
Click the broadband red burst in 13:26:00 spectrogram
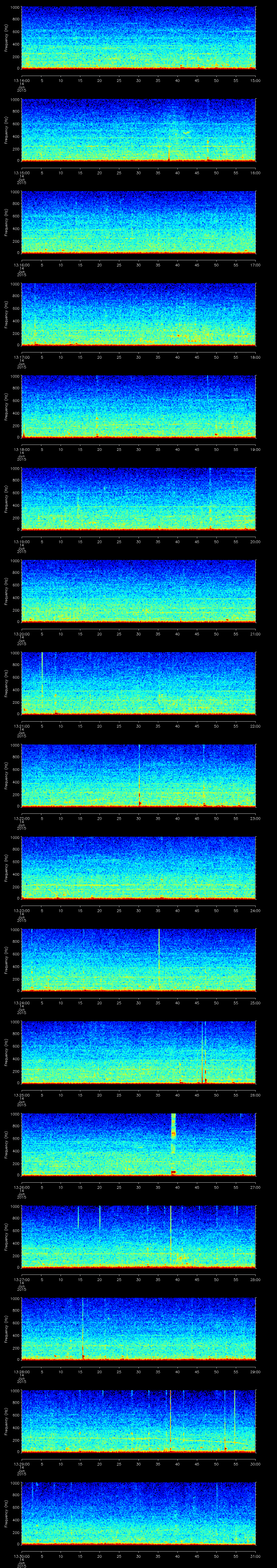click(x=173, y=1144)
